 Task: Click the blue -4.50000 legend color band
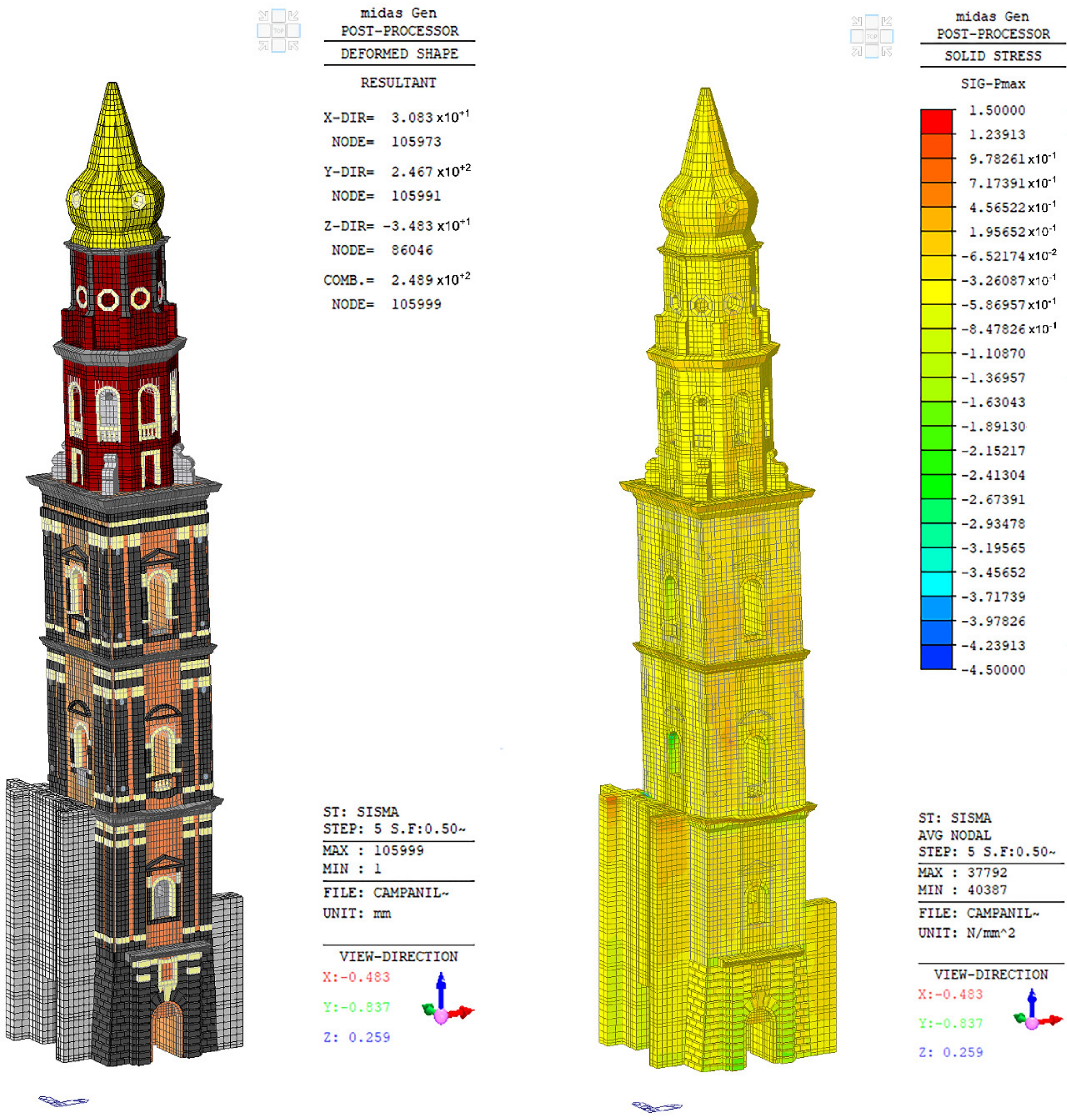(x=936, y=657)
